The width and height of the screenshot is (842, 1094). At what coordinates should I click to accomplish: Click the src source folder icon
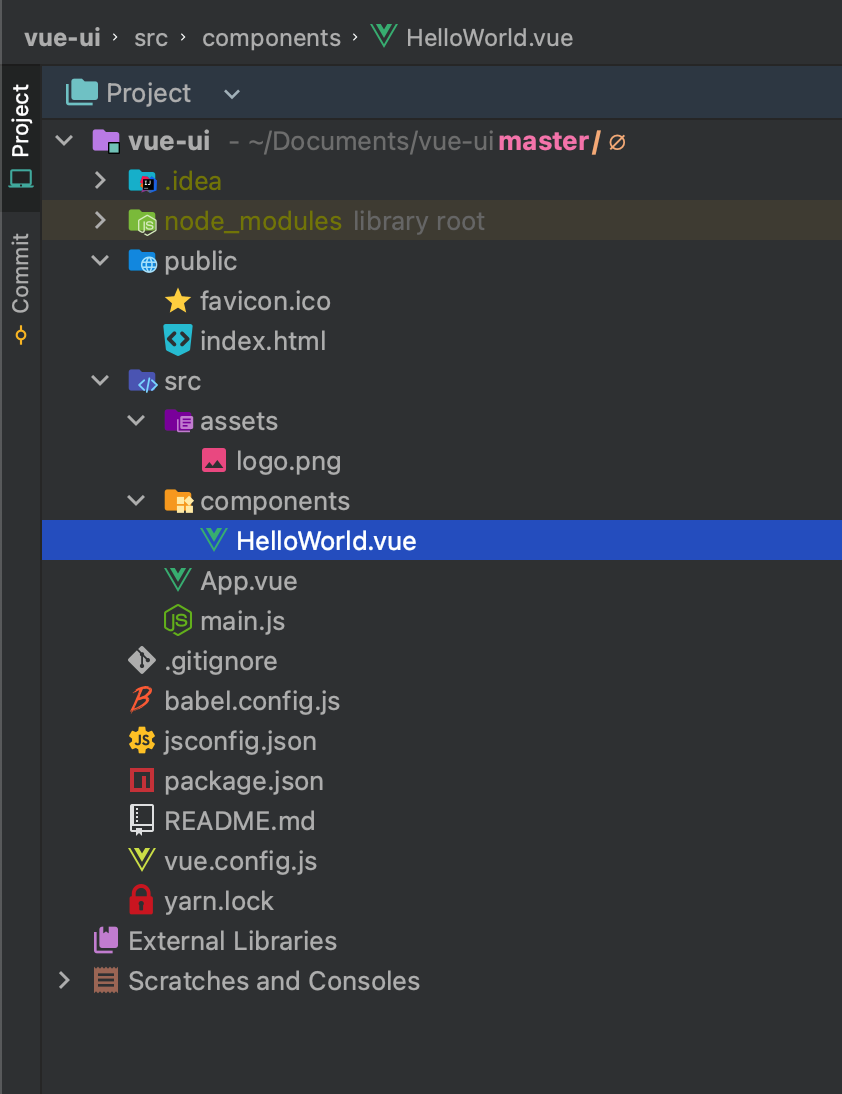click(143, 381)
